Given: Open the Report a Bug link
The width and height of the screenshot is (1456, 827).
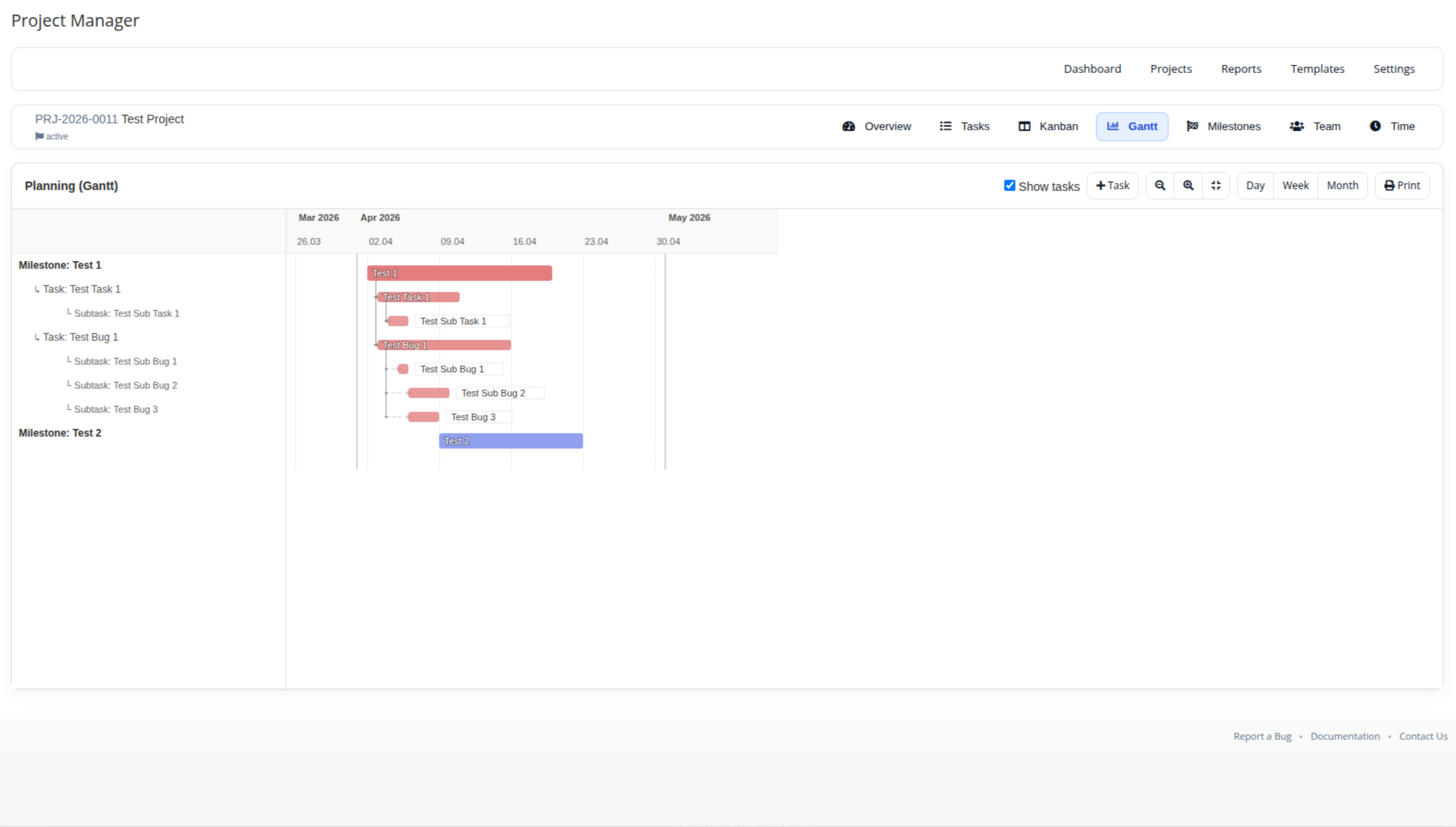Looking at the screenshot, I should (x=1262, y=736).
